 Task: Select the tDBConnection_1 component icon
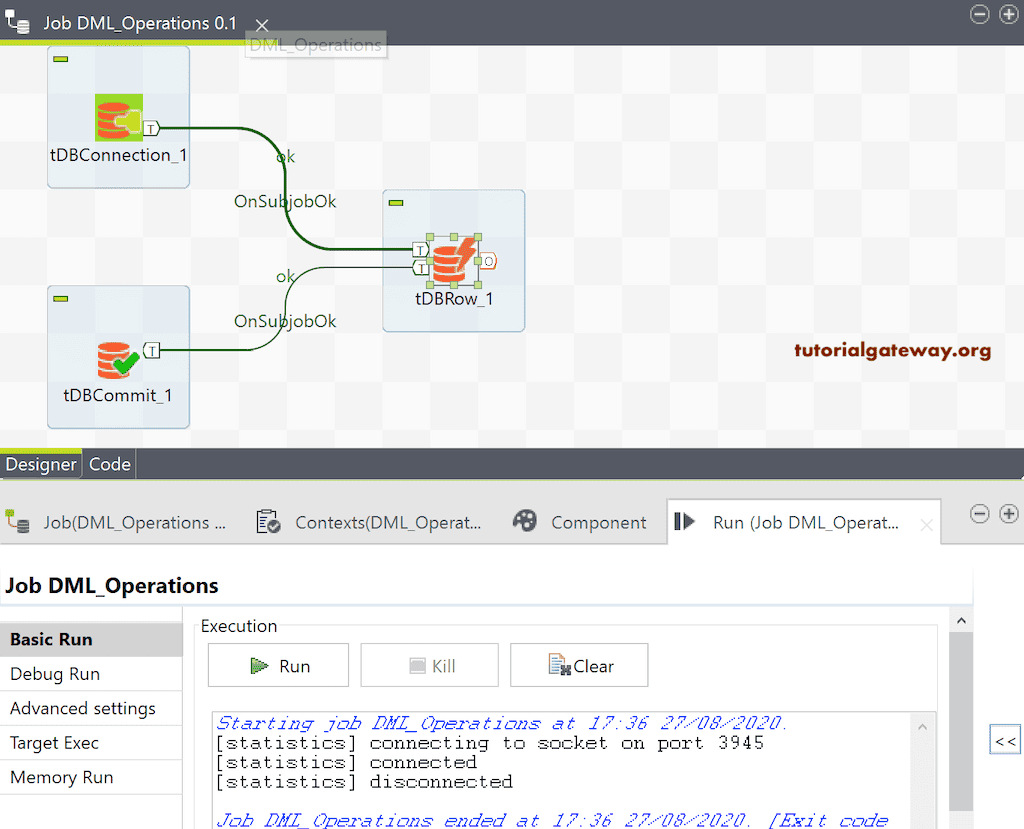[118, 115]
